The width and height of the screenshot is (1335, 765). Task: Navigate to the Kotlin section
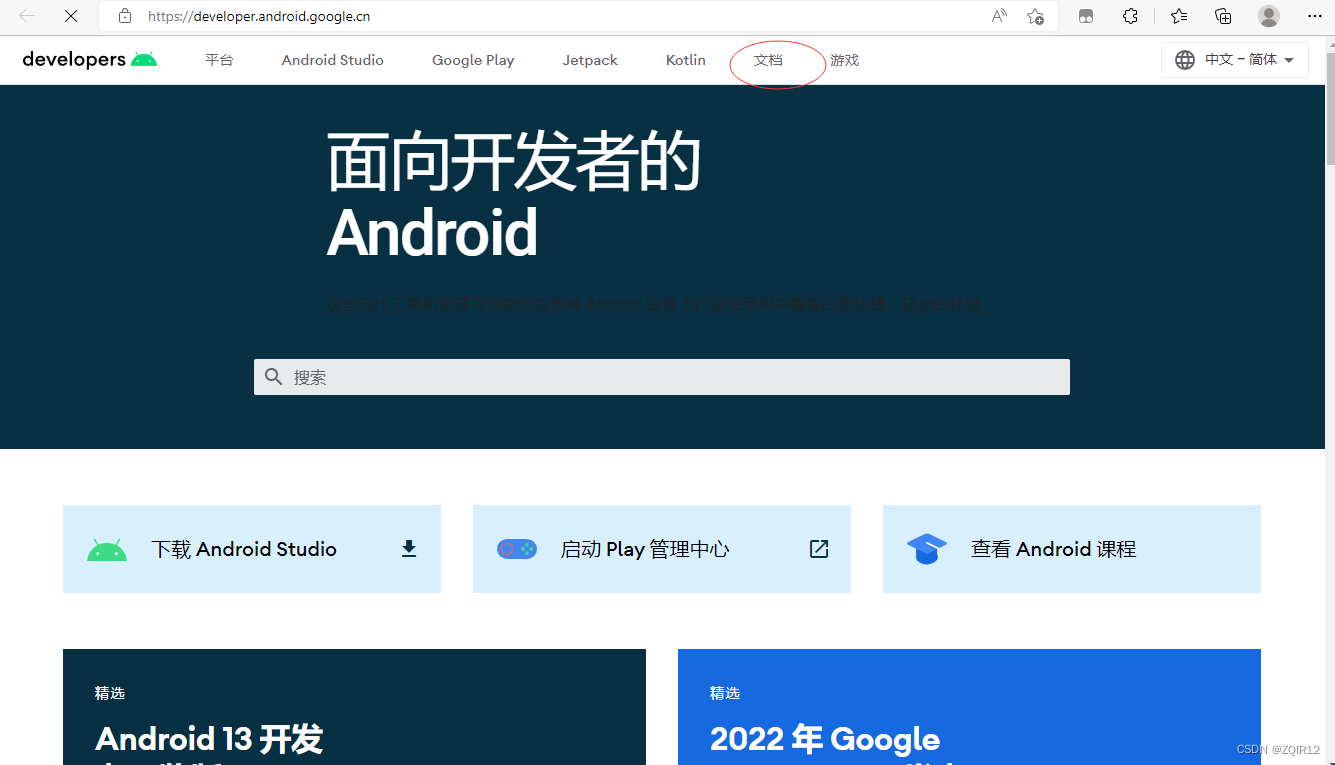[685, 60]
